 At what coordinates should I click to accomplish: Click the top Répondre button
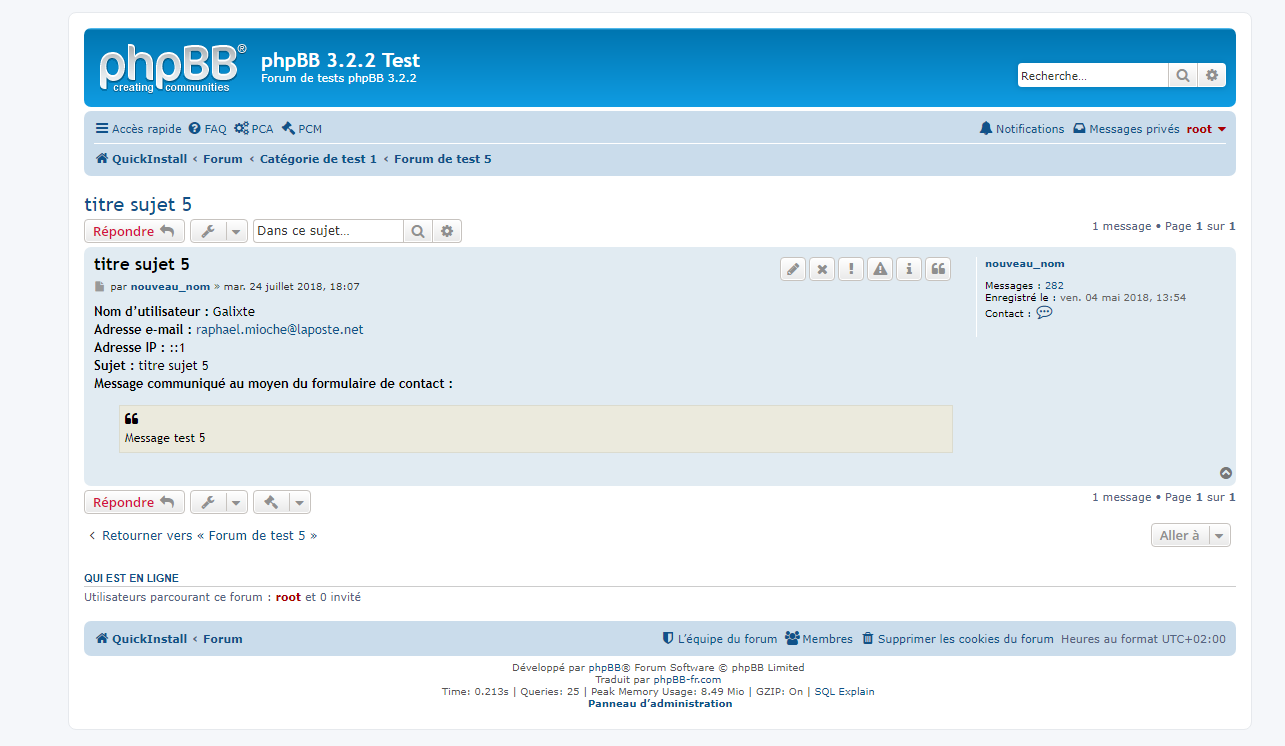tap(134, 232)
